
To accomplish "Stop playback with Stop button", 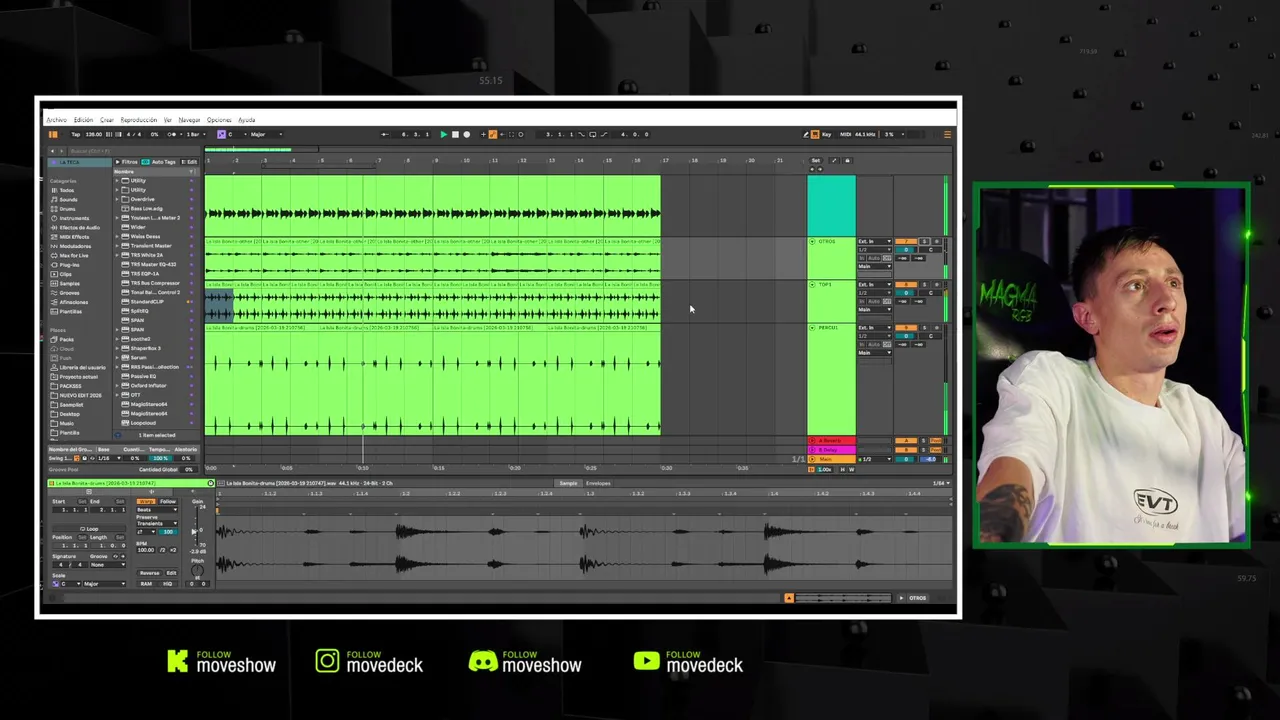I will [455, 134].
